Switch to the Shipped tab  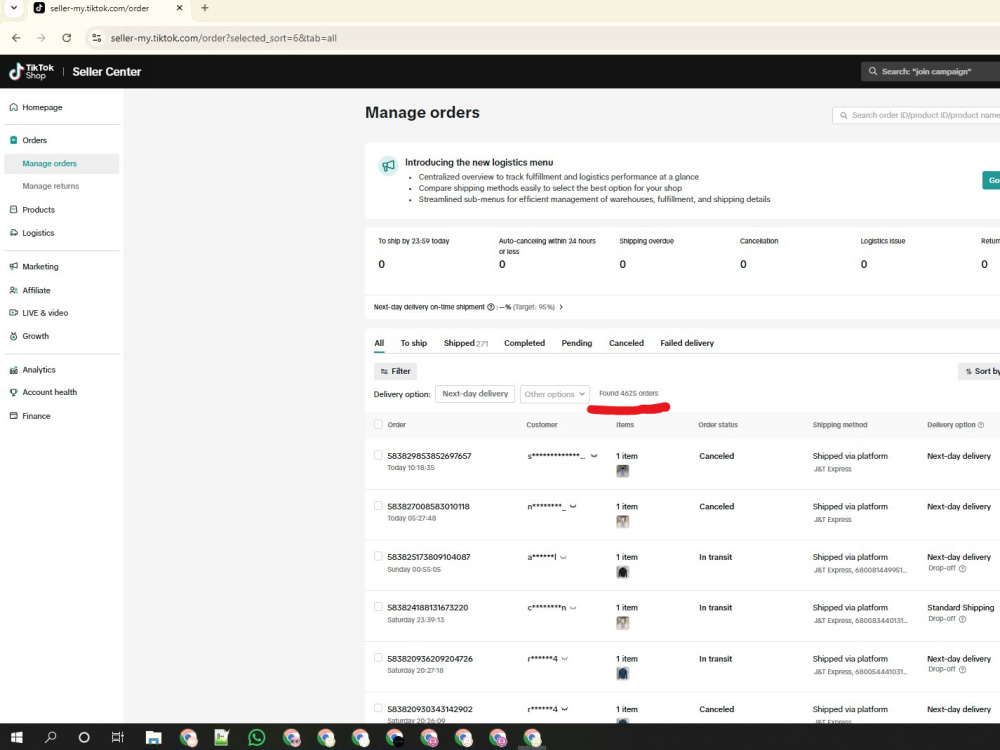(466, 343)
